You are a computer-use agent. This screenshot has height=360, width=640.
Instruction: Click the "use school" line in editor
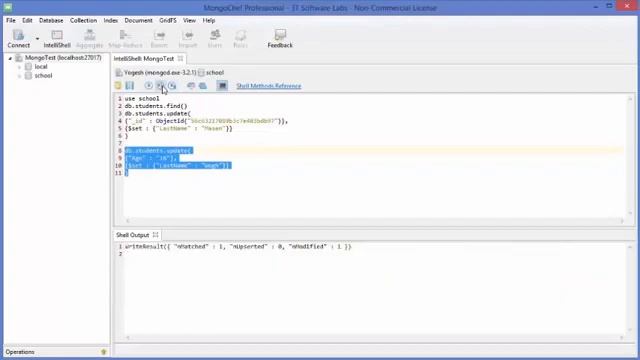click(x=142, y=99)
